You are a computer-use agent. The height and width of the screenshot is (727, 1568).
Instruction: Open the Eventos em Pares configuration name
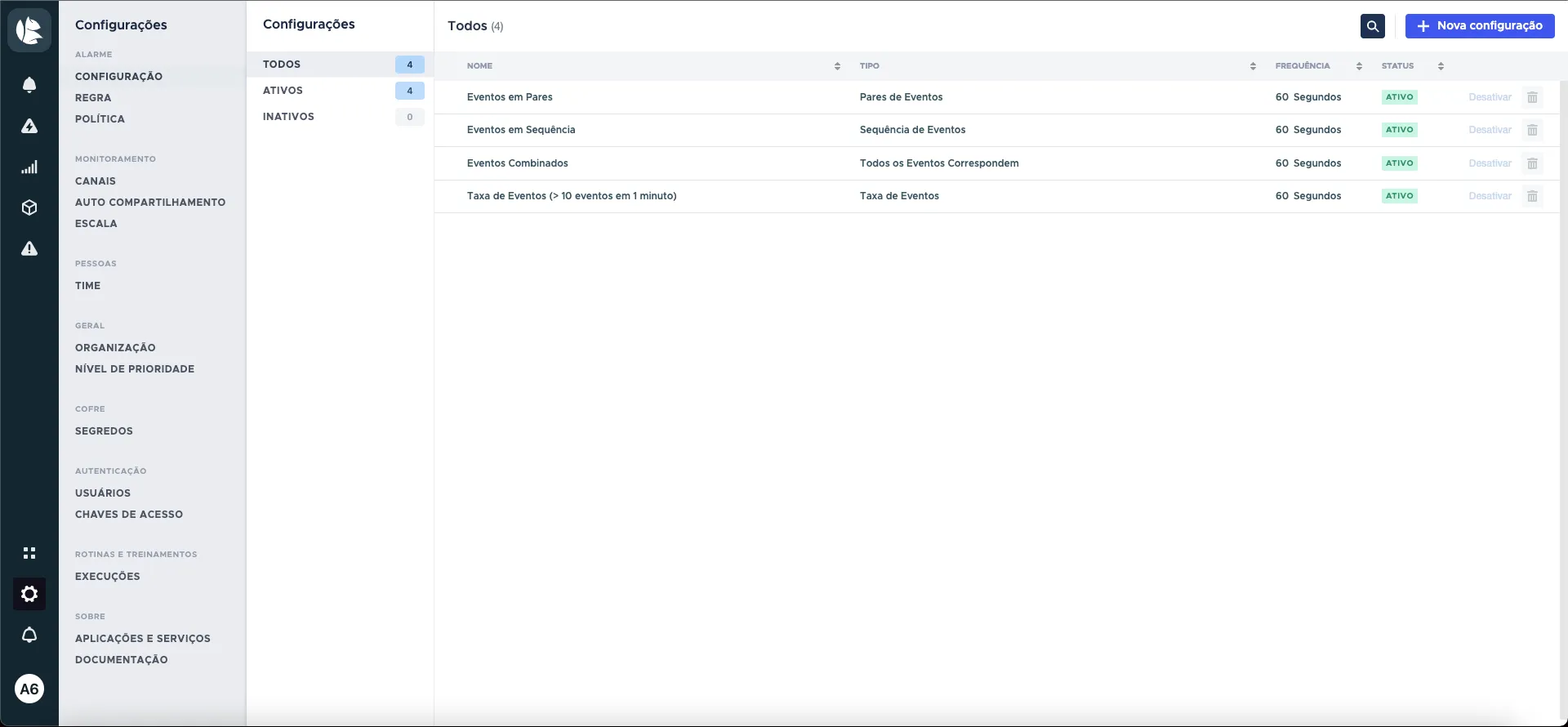coord(510,97)
